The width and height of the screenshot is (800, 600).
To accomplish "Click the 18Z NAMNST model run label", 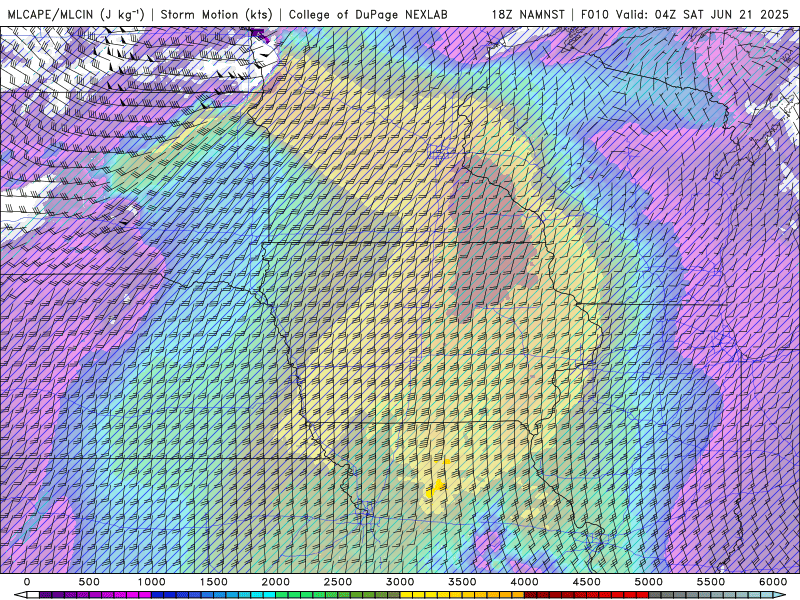I will 528,14.
